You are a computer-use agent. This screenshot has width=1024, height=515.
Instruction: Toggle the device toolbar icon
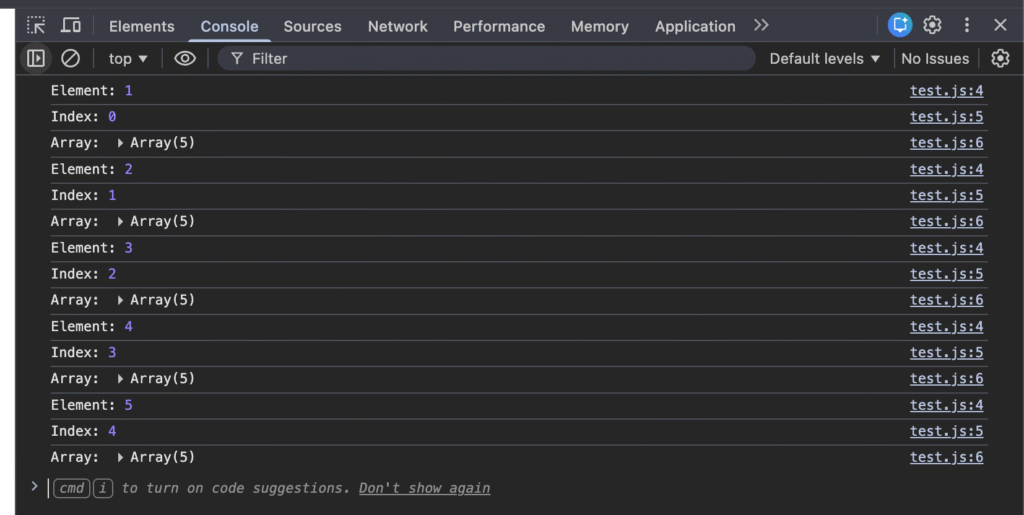[x=71, y=26]
